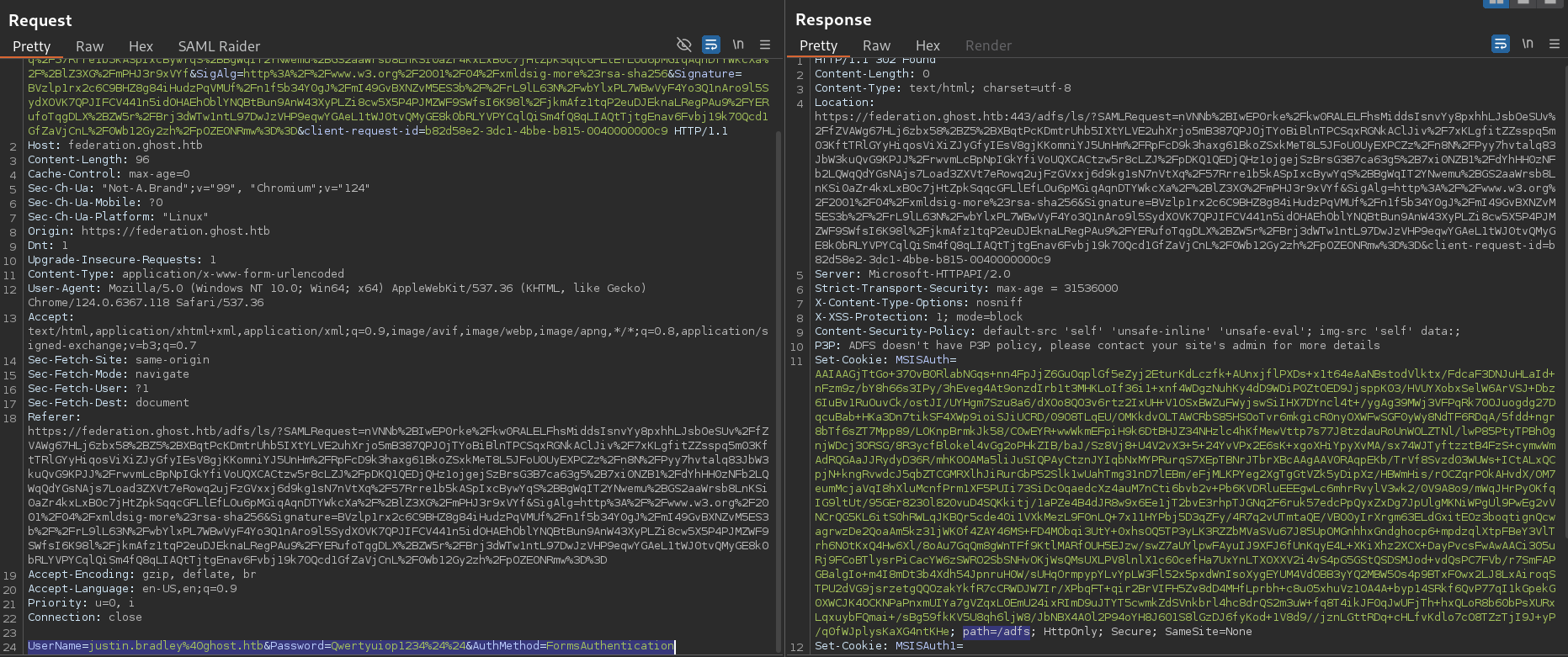Select the Response Pretty tab
Image resolution: width=1568 pixels, height=657 pixels.
tap(818, 45)
